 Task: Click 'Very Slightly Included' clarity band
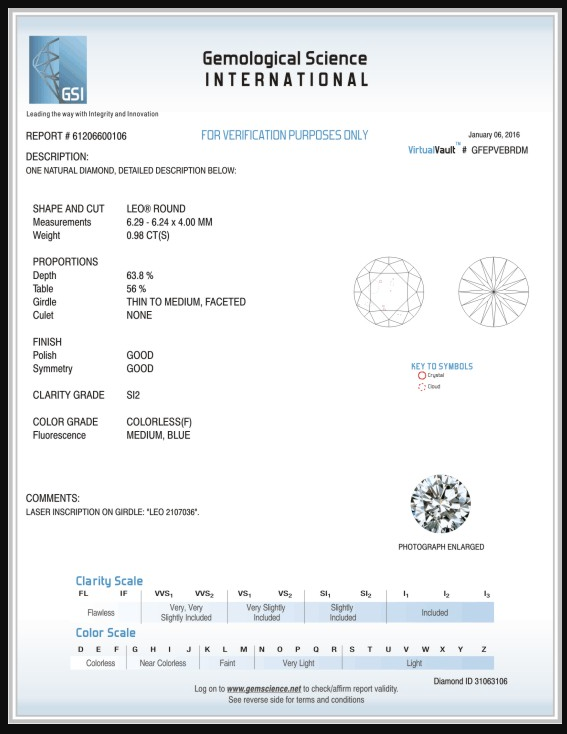[266, 613]
